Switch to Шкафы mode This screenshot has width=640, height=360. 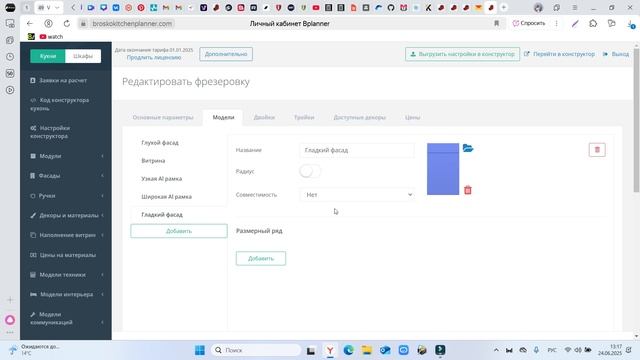coord(83,56)
